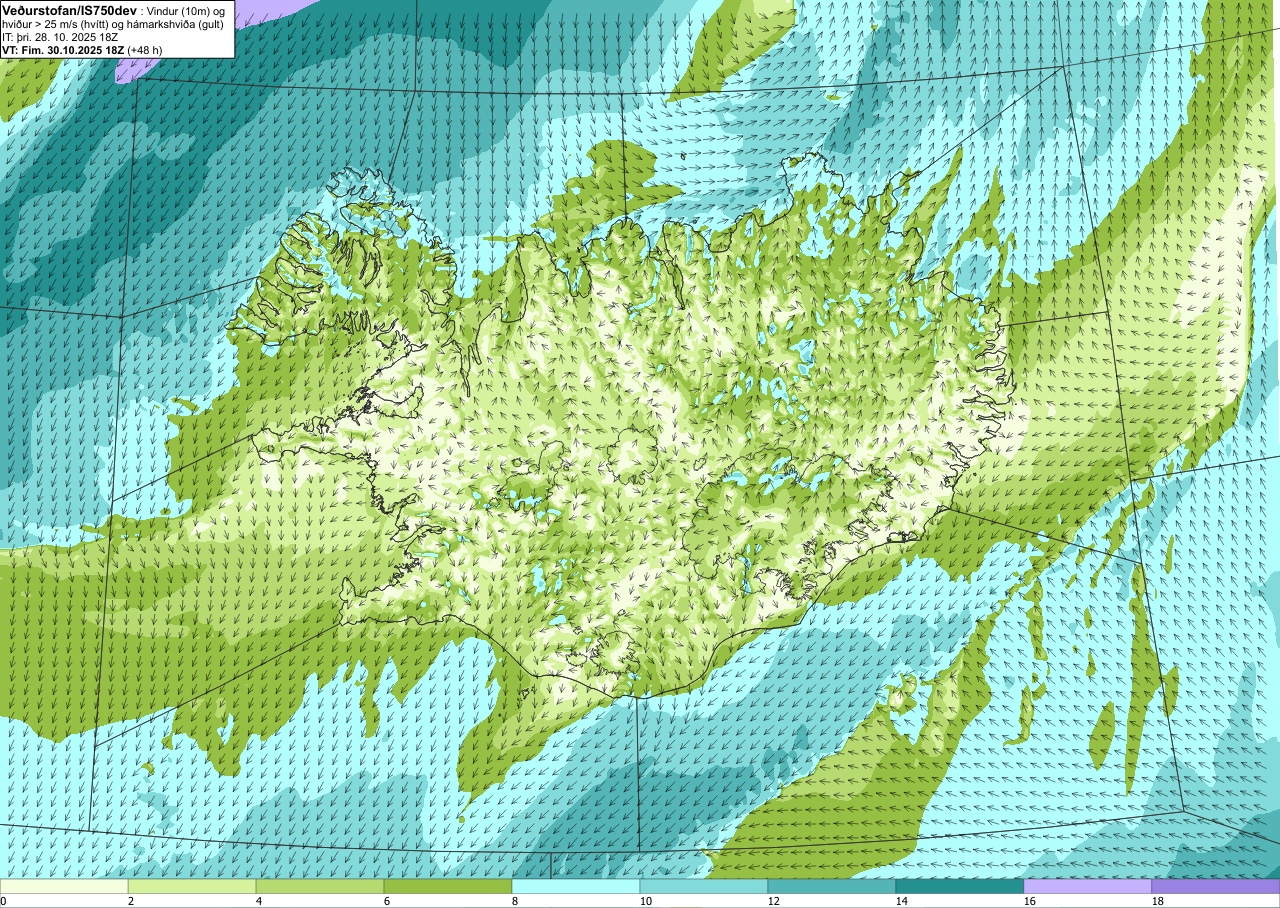The image size is (1280, 908).
Task: Click the purple swatch above 18
Action: point(1216,886)
